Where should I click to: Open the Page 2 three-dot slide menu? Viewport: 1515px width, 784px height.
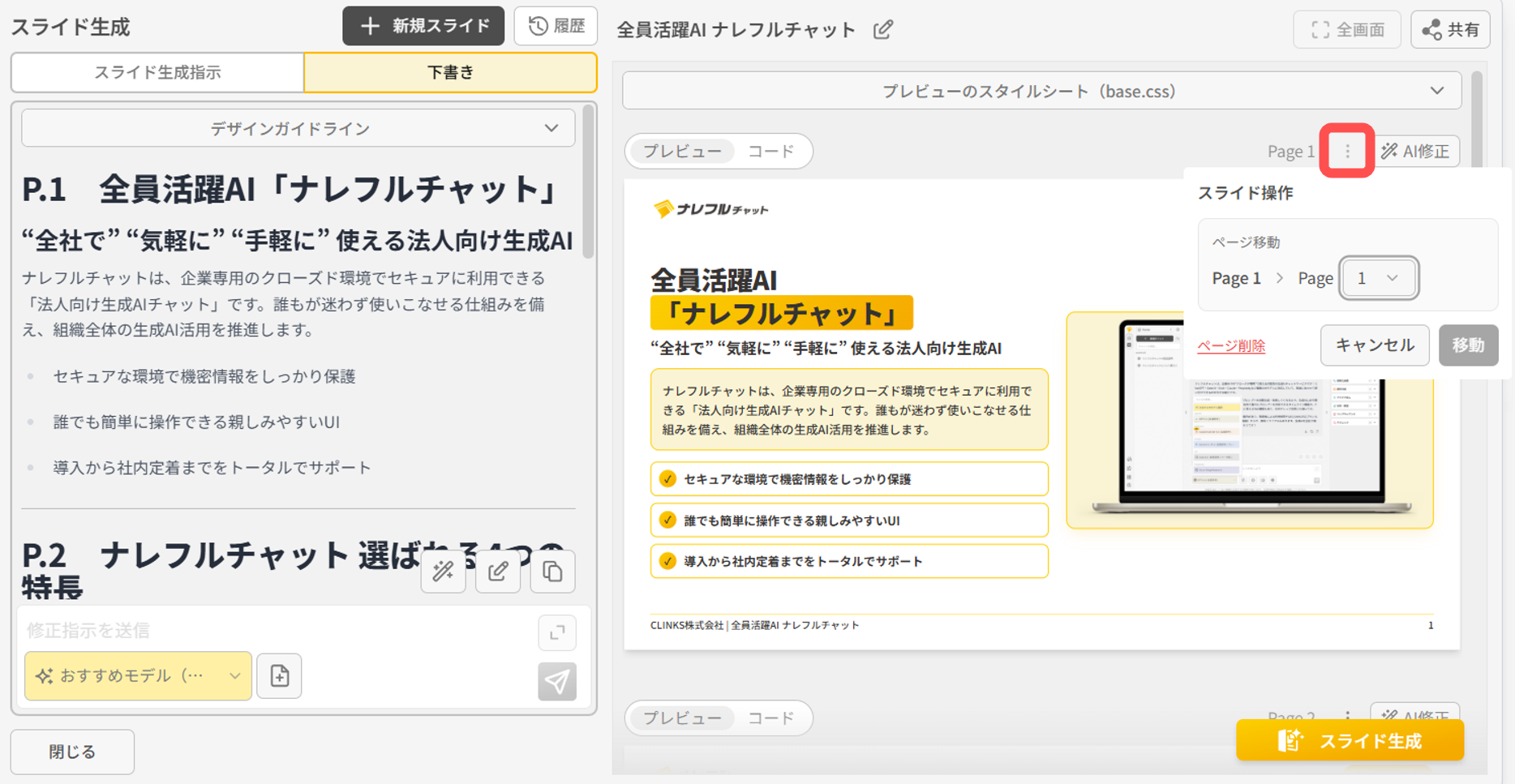(1347, 716)
